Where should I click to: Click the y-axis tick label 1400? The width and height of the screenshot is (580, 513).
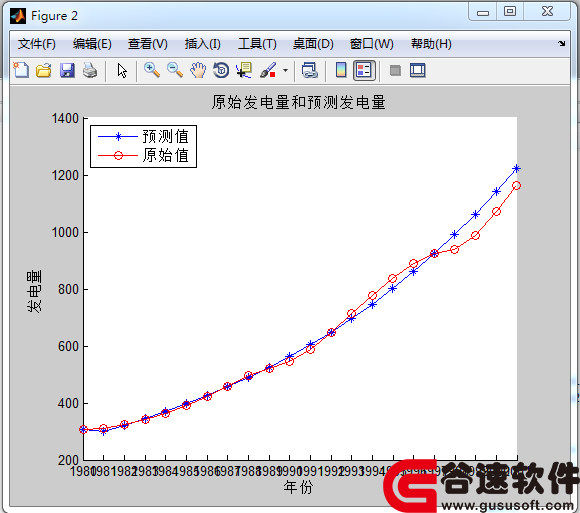pos(65,118)
